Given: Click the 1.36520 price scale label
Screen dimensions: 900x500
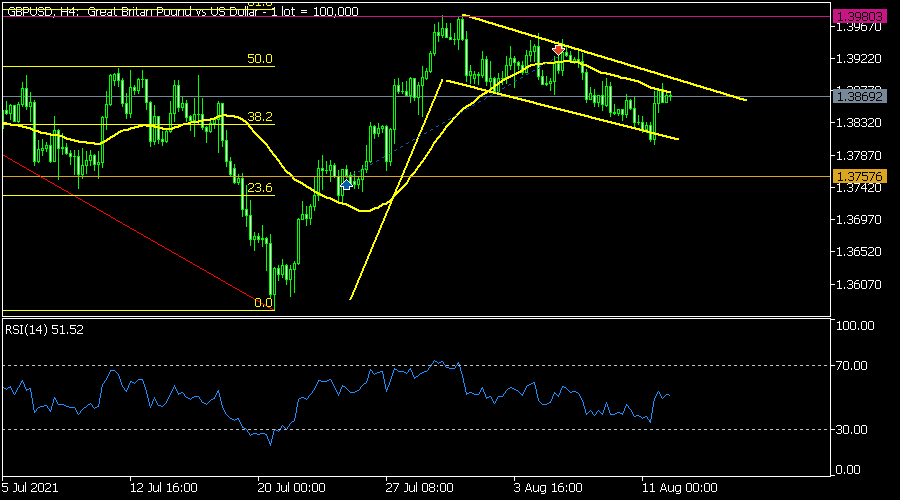Looking at the screenshot, I should [x=859, y=252].
